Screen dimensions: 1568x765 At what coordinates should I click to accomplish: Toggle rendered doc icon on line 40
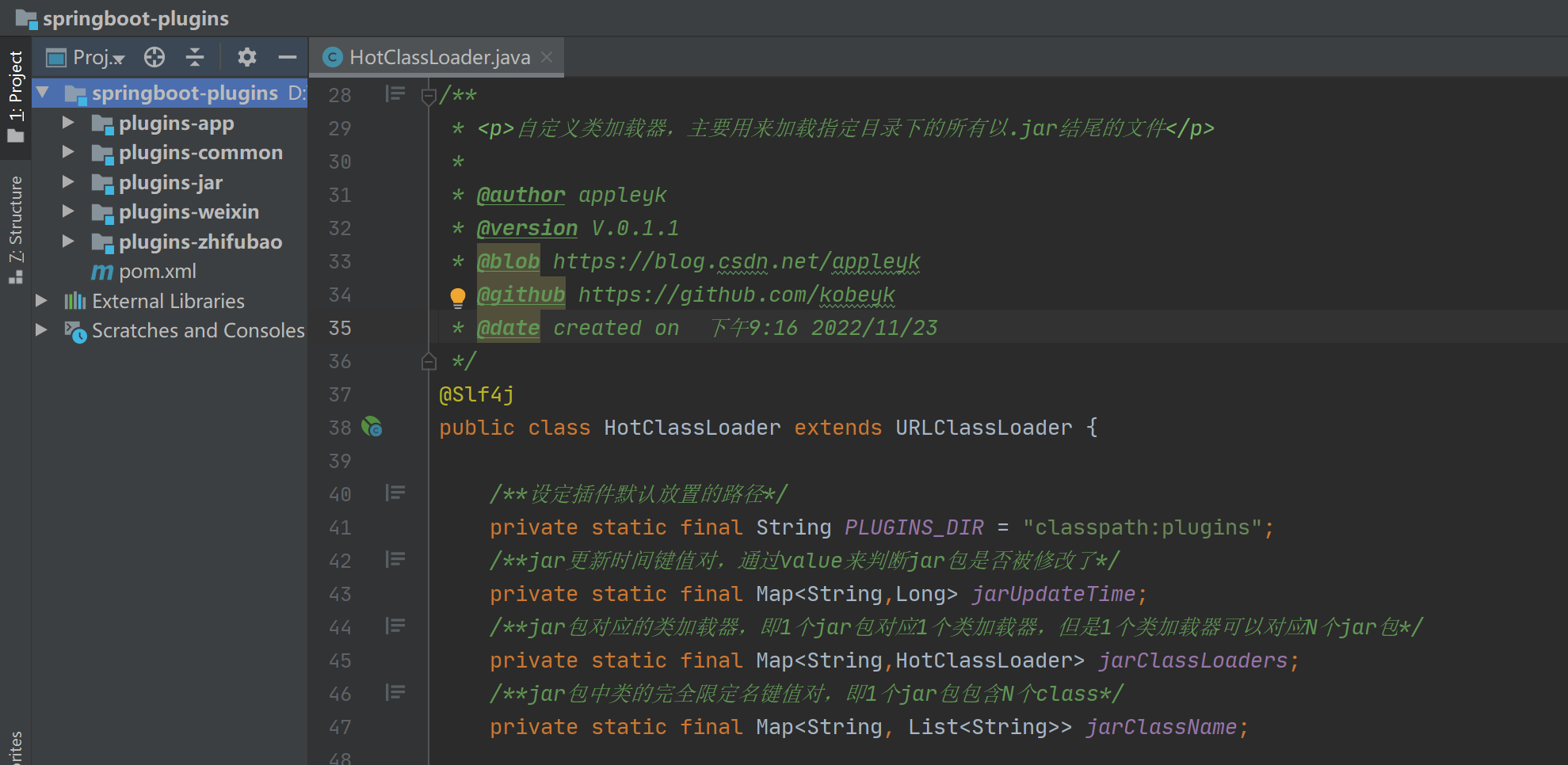tap(395, 493)
